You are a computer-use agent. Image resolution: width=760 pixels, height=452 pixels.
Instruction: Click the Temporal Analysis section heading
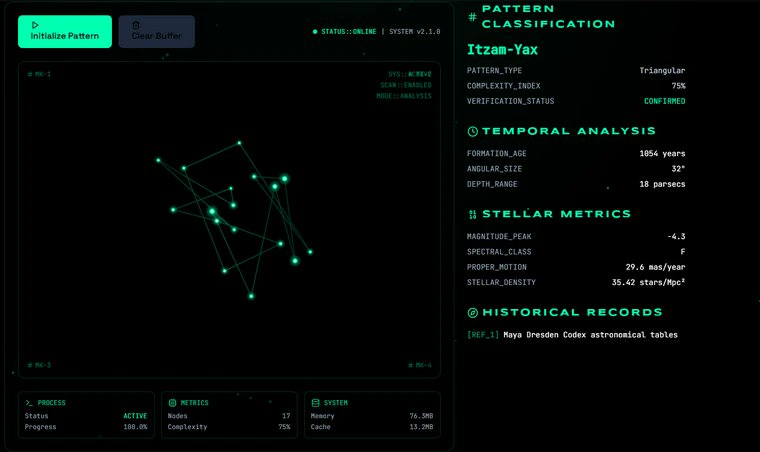coord(569,131)
